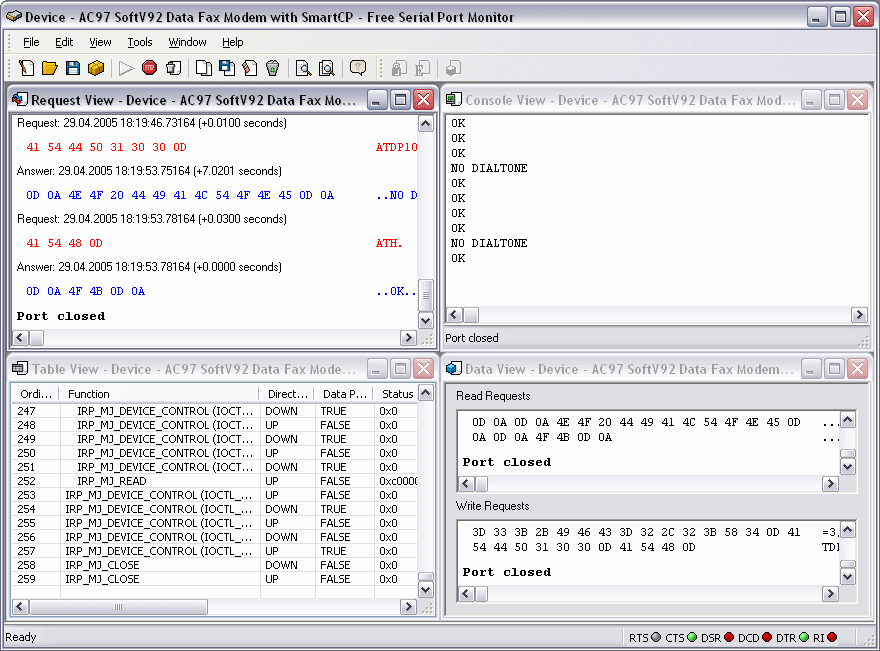The width and height of the screenshot is (880, 651).
Task: Sort table by Status column header
Action: tap(397, 394)
